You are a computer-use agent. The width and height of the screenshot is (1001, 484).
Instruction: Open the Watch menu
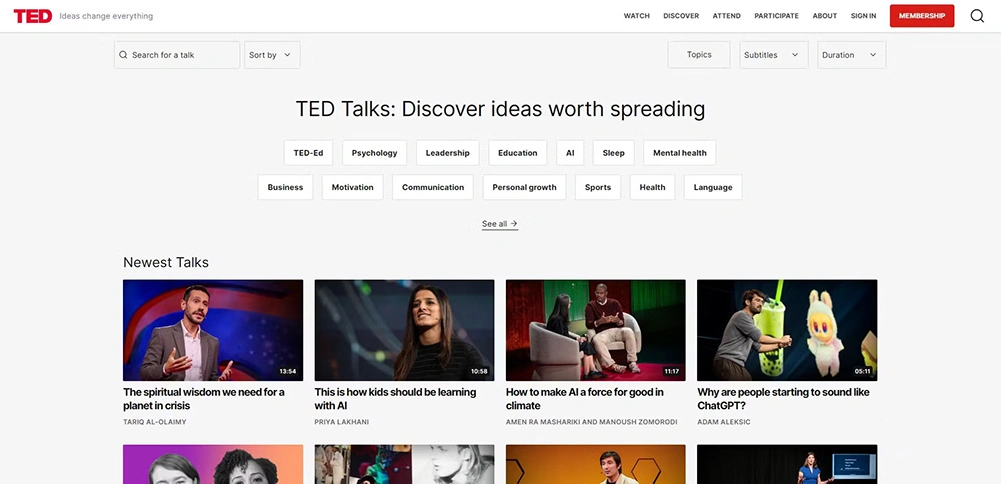pos(636,16)
